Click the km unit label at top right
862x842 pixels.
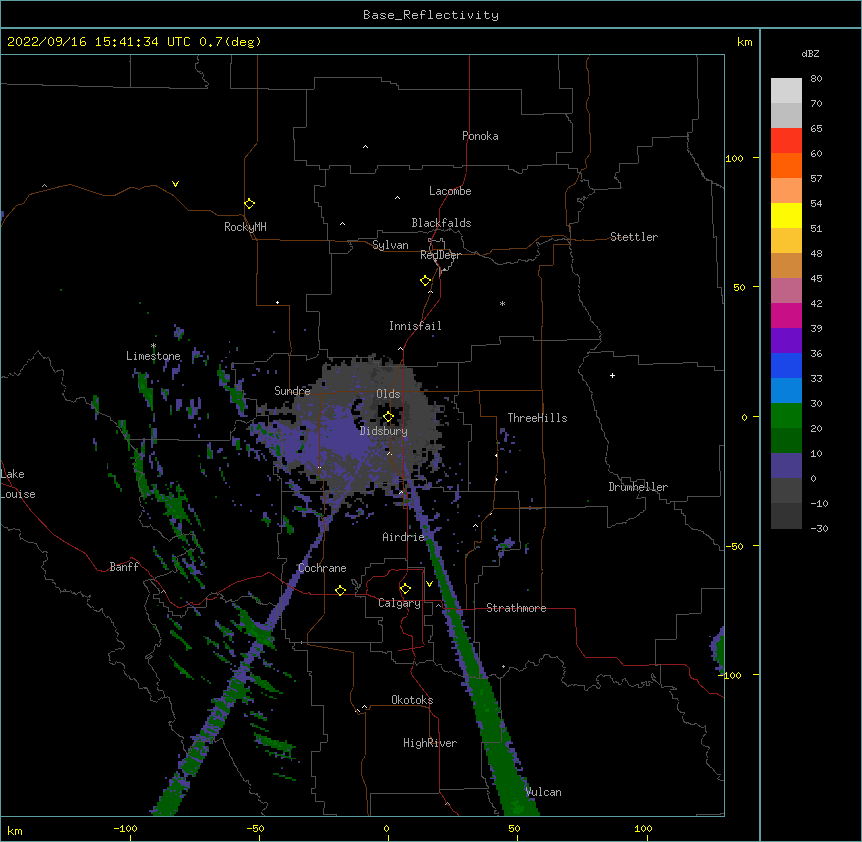[744, 42]
